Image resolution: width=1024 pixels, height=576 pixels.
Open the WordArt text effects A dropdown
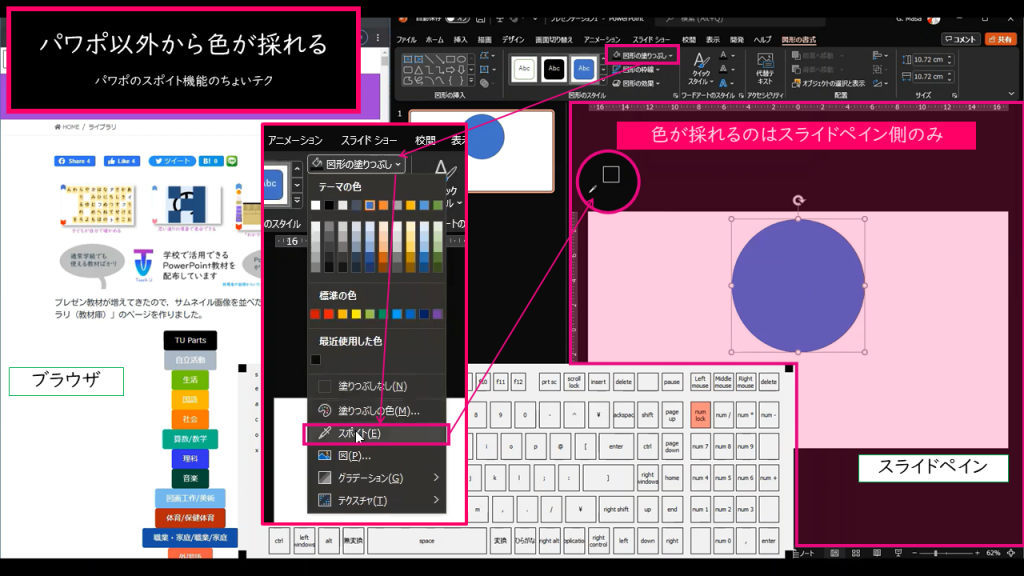point(726,83)
